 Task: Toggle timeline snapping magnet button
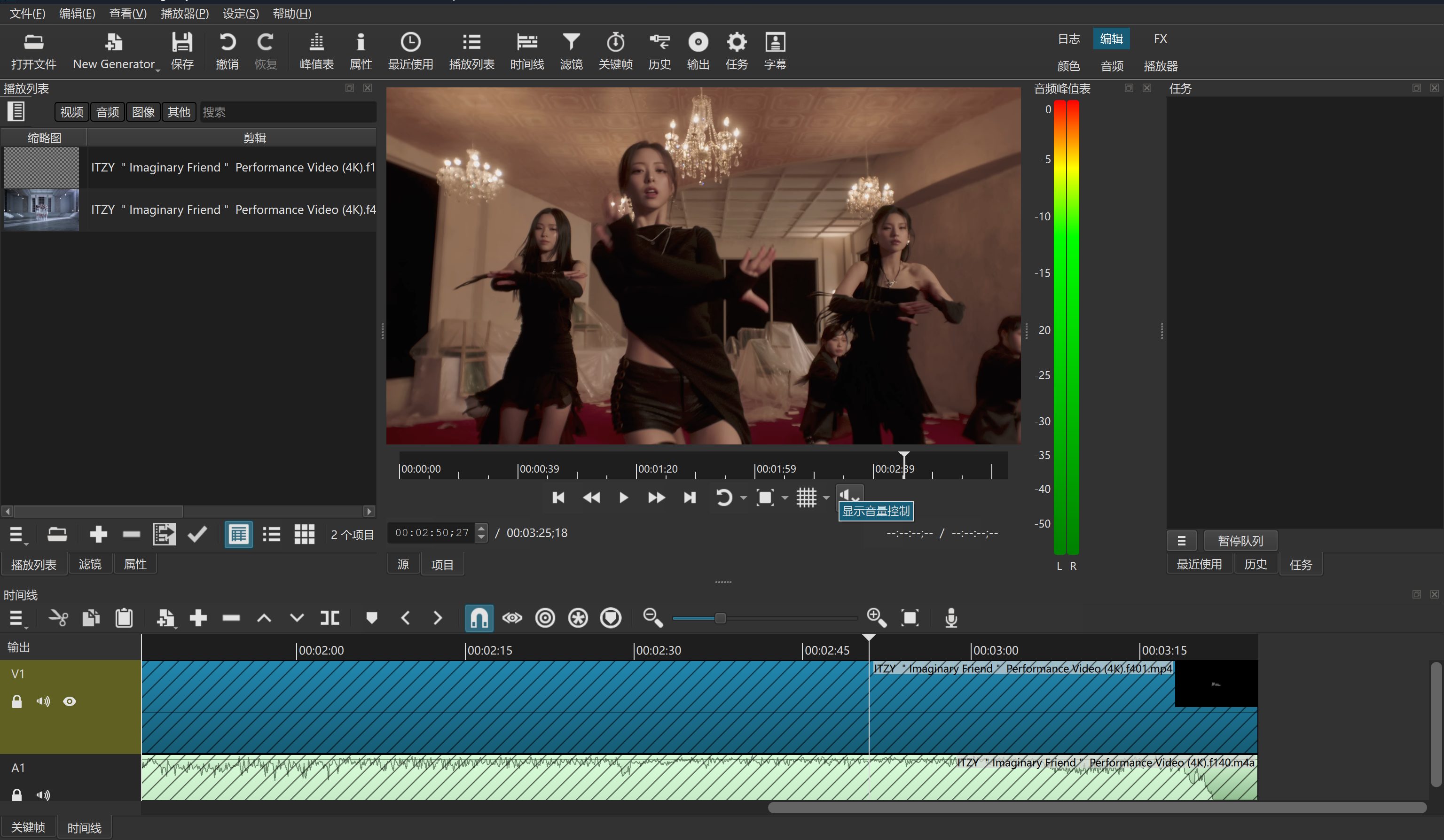click(479, 618)
